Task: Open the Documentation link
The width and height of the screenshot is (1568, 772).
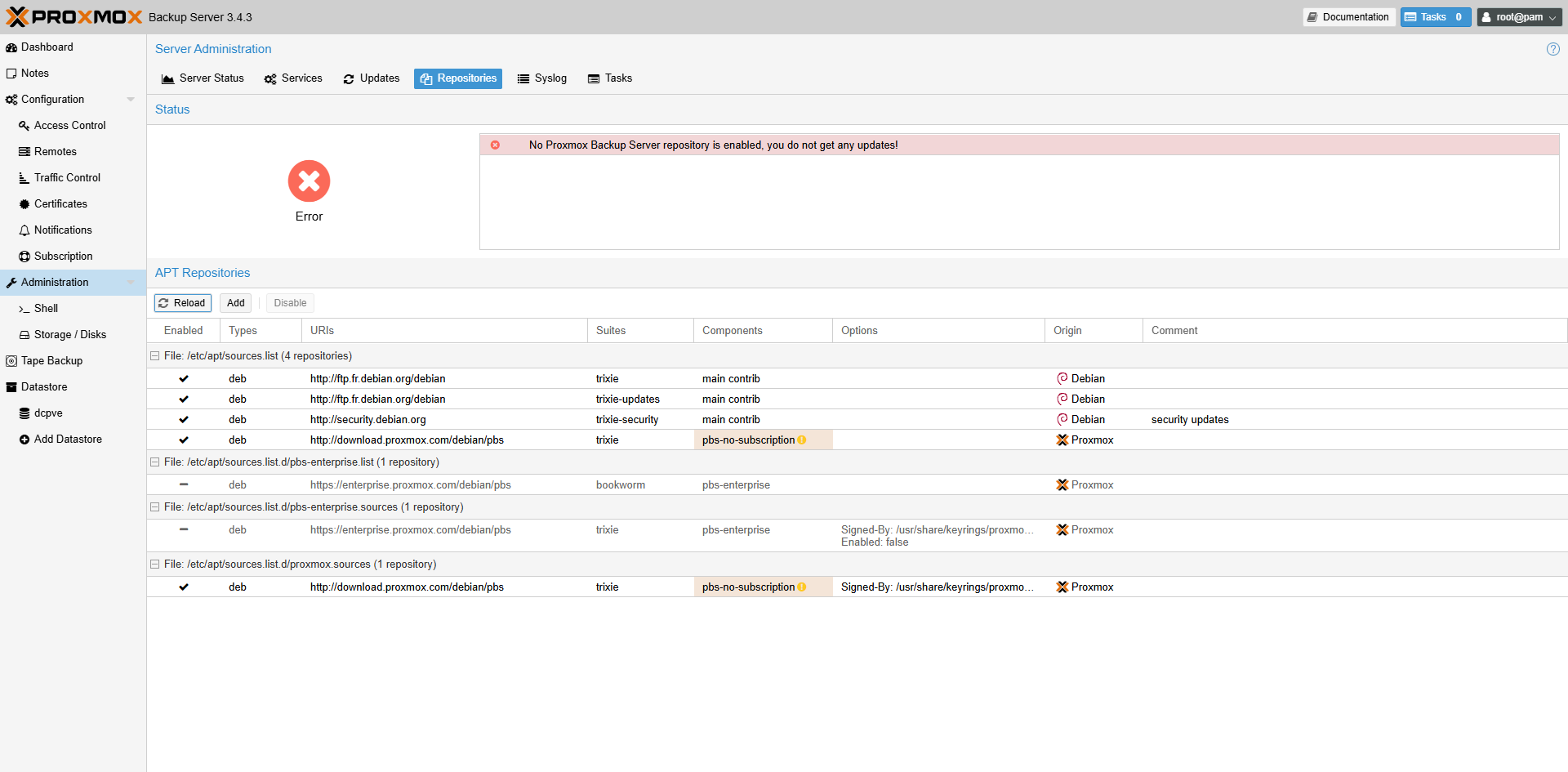Action: coord(1348,17)
